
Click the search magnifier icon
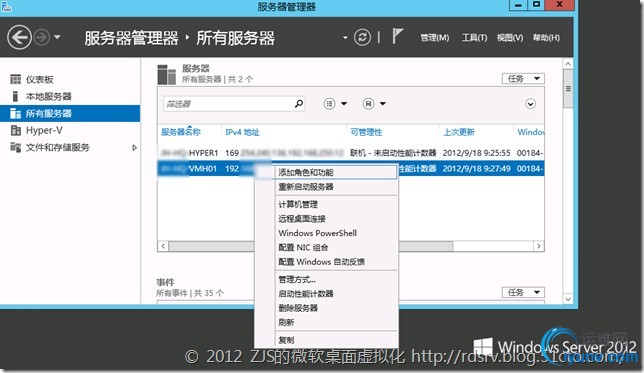coord(299,104)
